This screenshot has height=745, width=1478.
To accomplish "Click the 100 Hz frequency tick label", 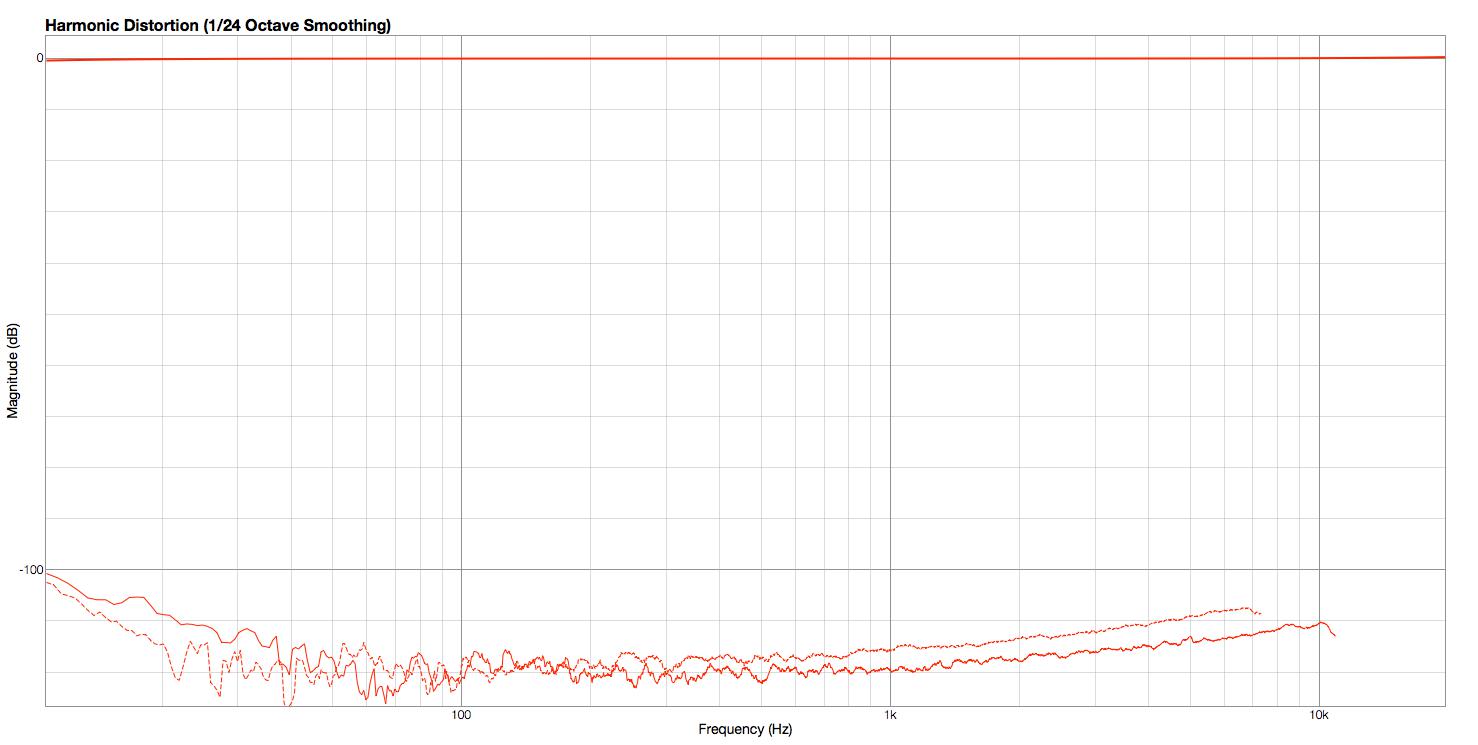I will click(461, 715).
